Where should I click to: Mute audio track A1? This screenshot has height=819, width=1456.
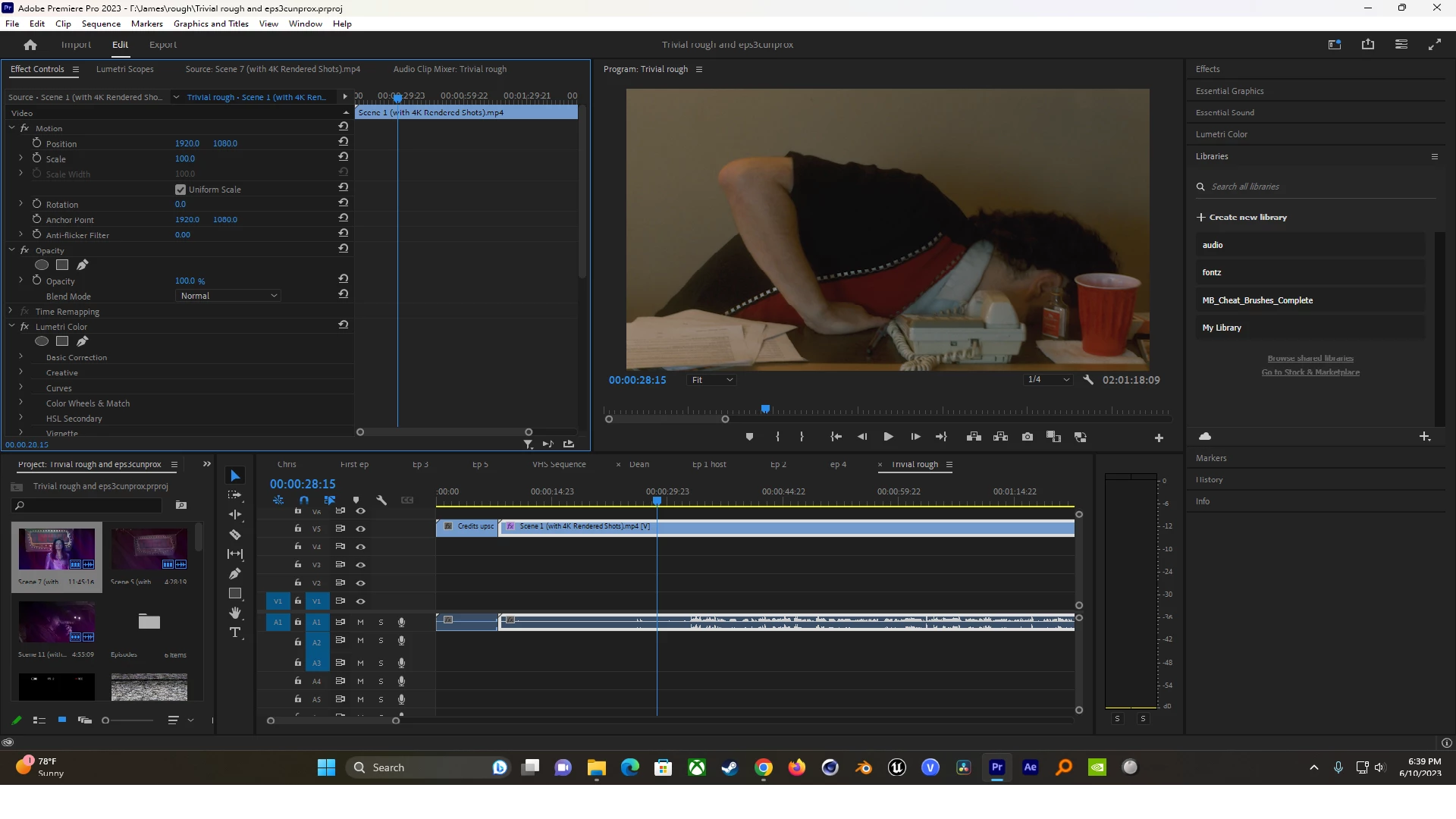[x=360, y=622]
